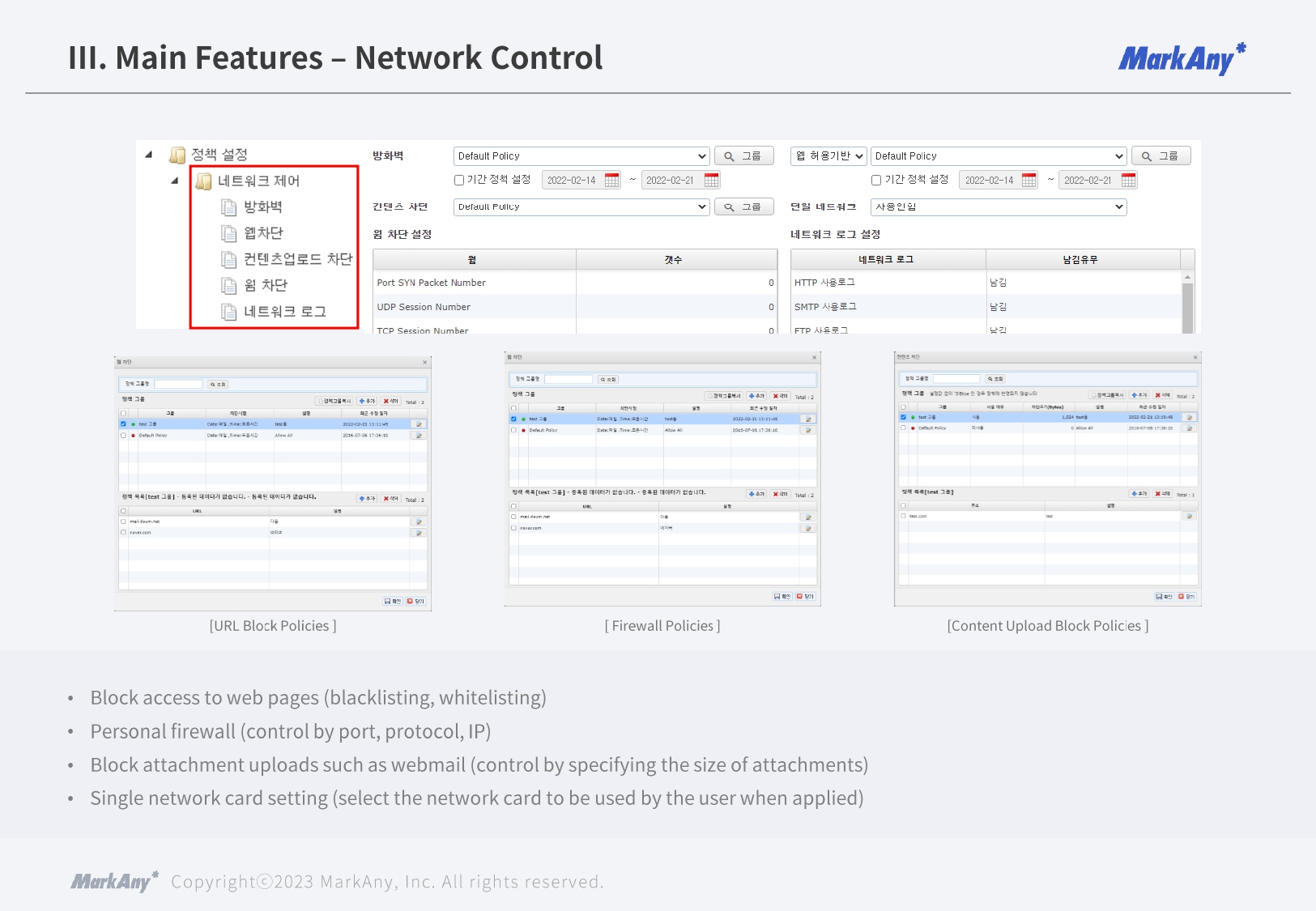Click the document icon next to 웹차단

click(x=229, y=233)
